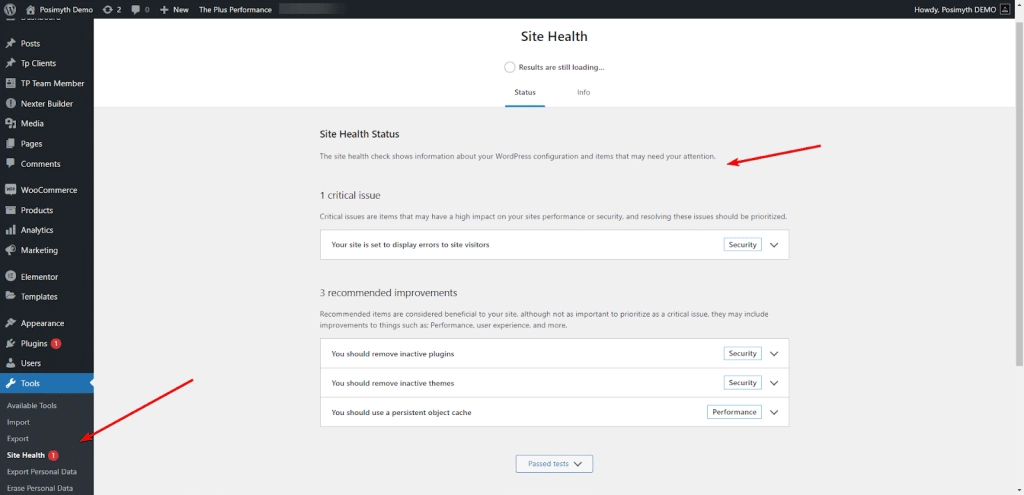The height and width of the screenshot is (495, 1024).
Task: Click the Media icon in sidebar
Action: [10, 123]
